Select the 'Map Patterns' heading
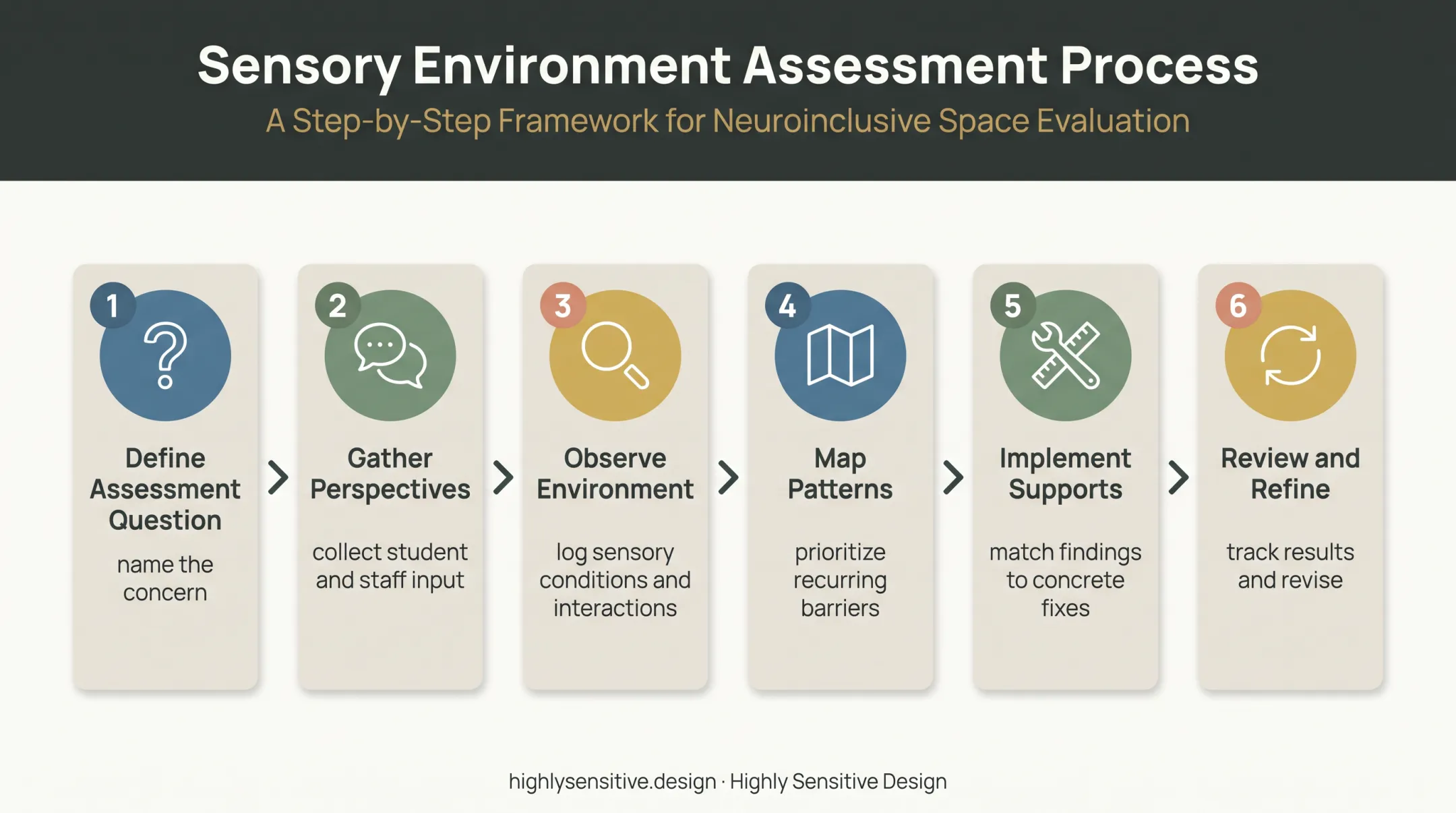1456x813 pixels. 841,474
